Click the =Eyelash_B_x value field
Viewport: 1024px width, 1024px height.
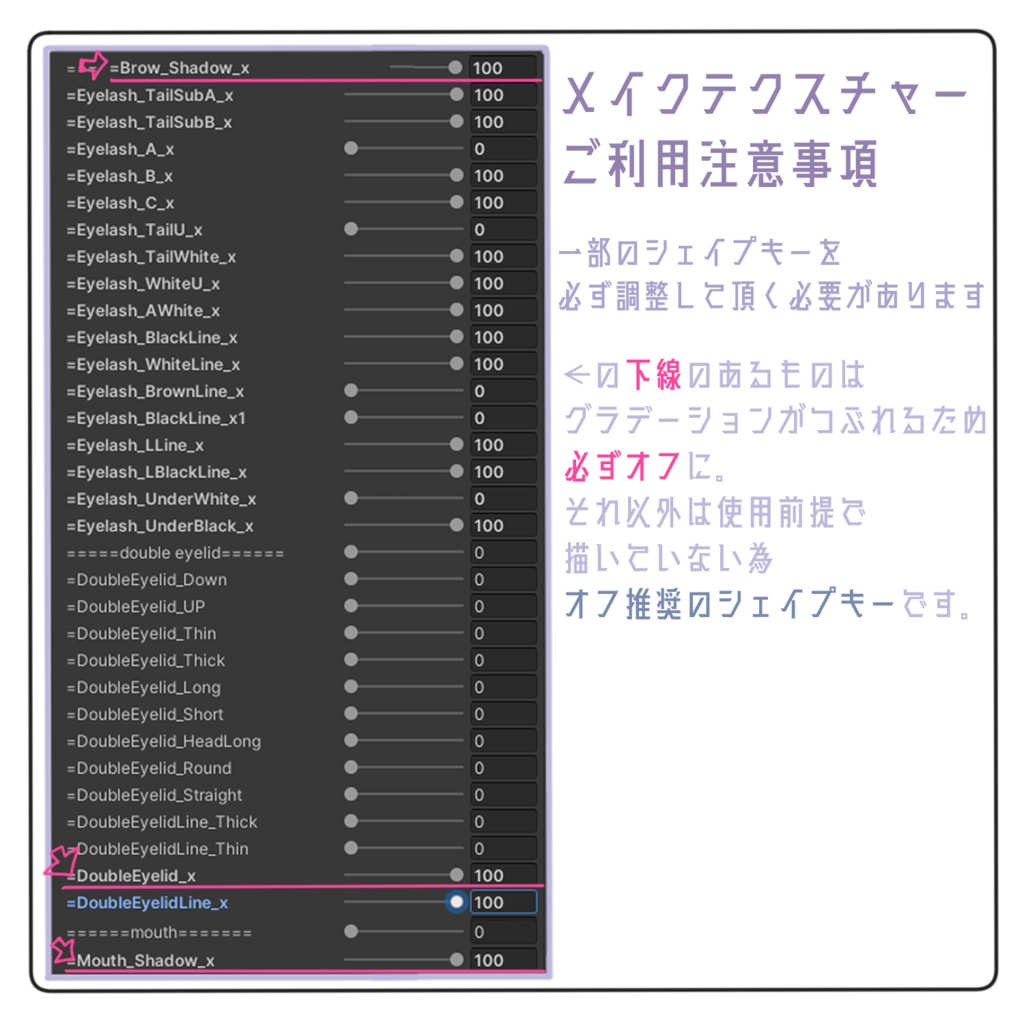(x=505, y=175)
